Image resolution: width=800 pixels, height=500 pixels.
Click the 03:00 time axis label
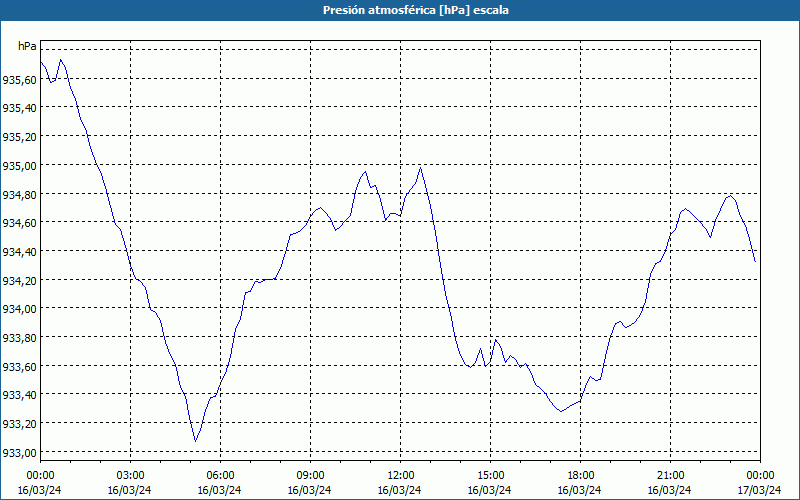(130, 476)
